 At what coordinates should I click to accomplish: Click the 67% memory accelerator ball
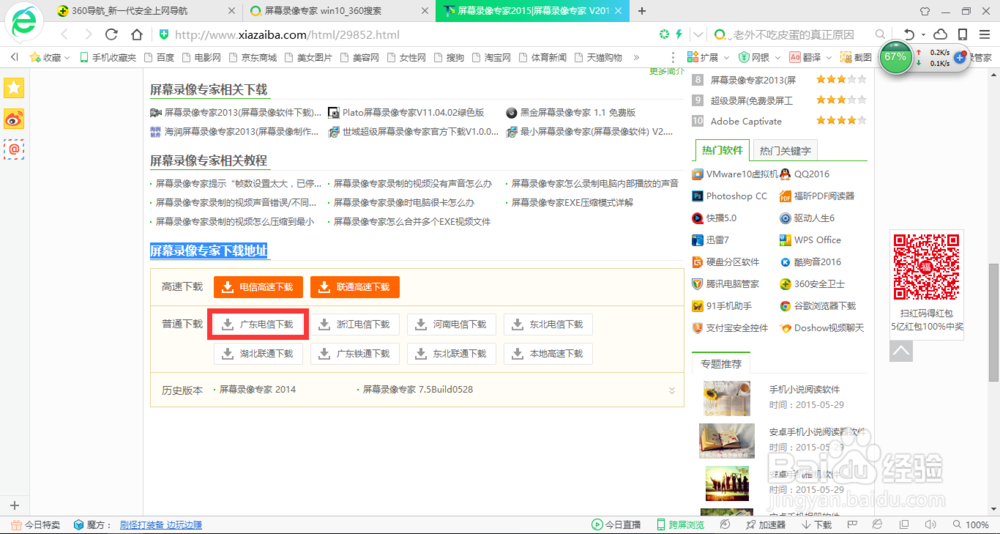(895, 57)
